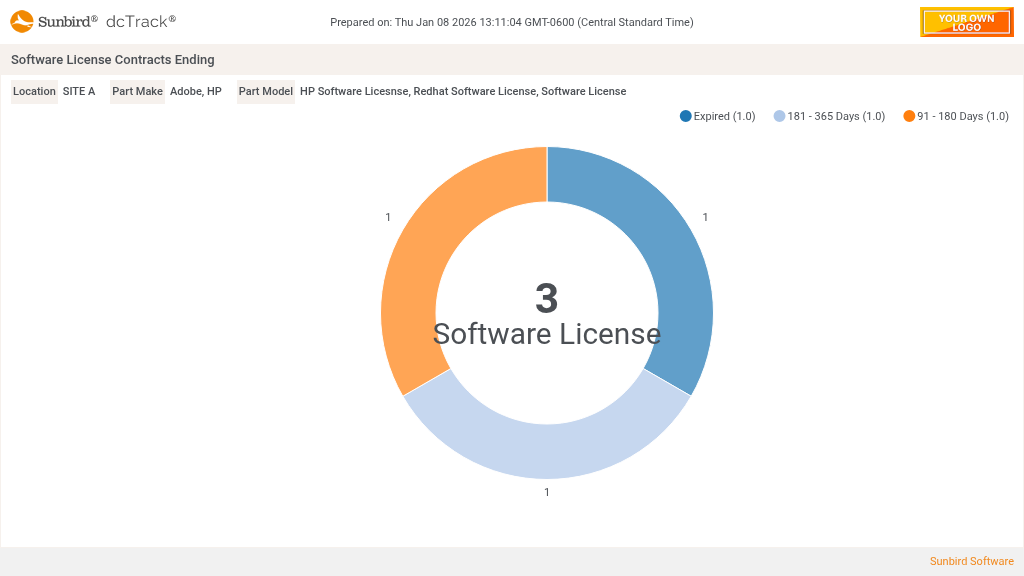Click the Part Model filter label

(x=265, y=92)
